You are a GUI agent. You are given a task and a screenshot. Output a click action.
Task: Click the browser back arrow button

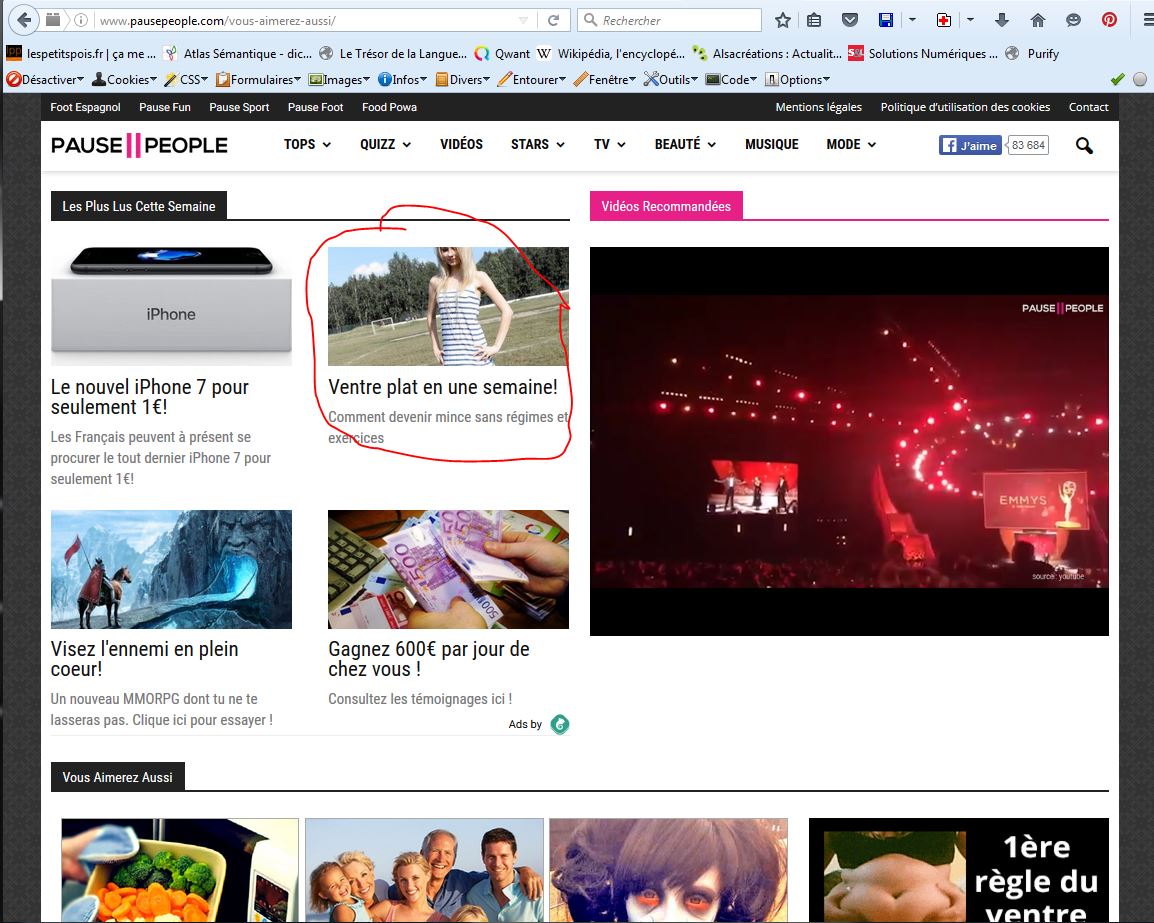(x=25, y=20)
